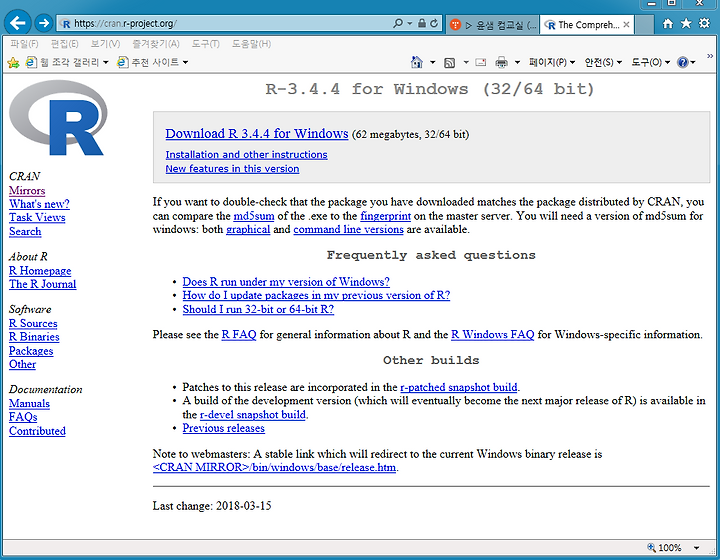Click the Print icon in command bar
The image size is (720, 560).
pos(501,62)
